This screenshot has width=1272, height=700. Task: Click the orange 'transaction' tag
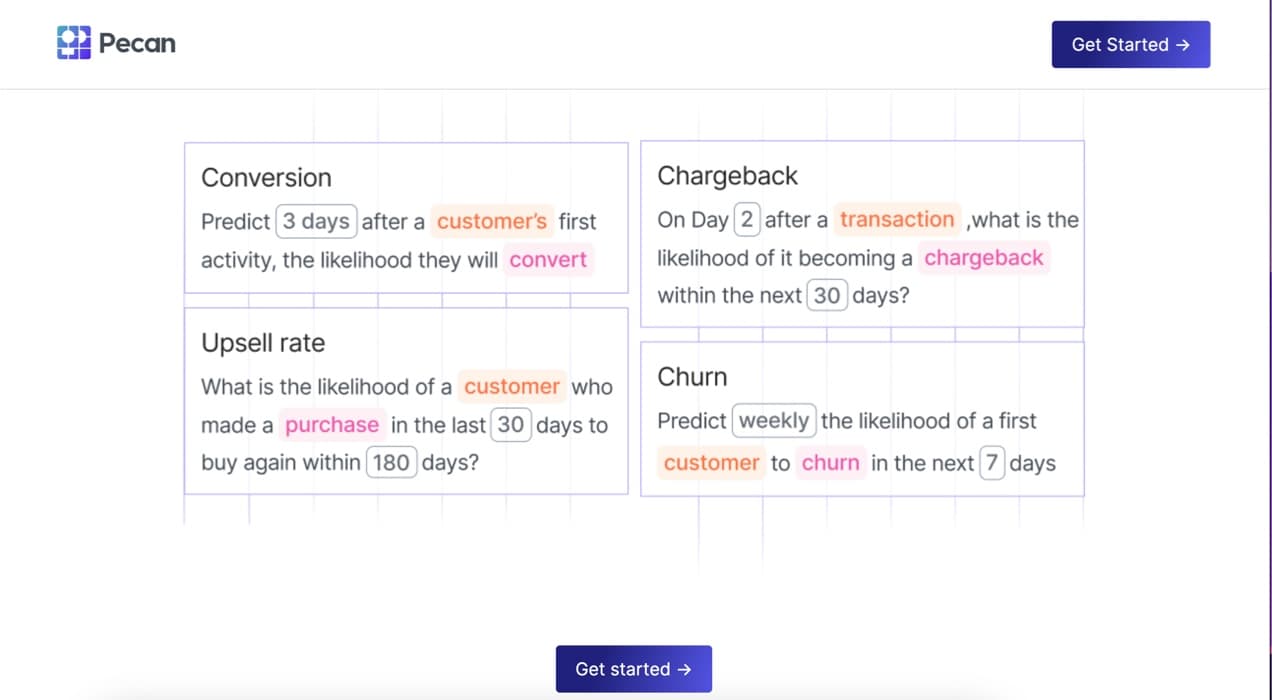point(897,219)
